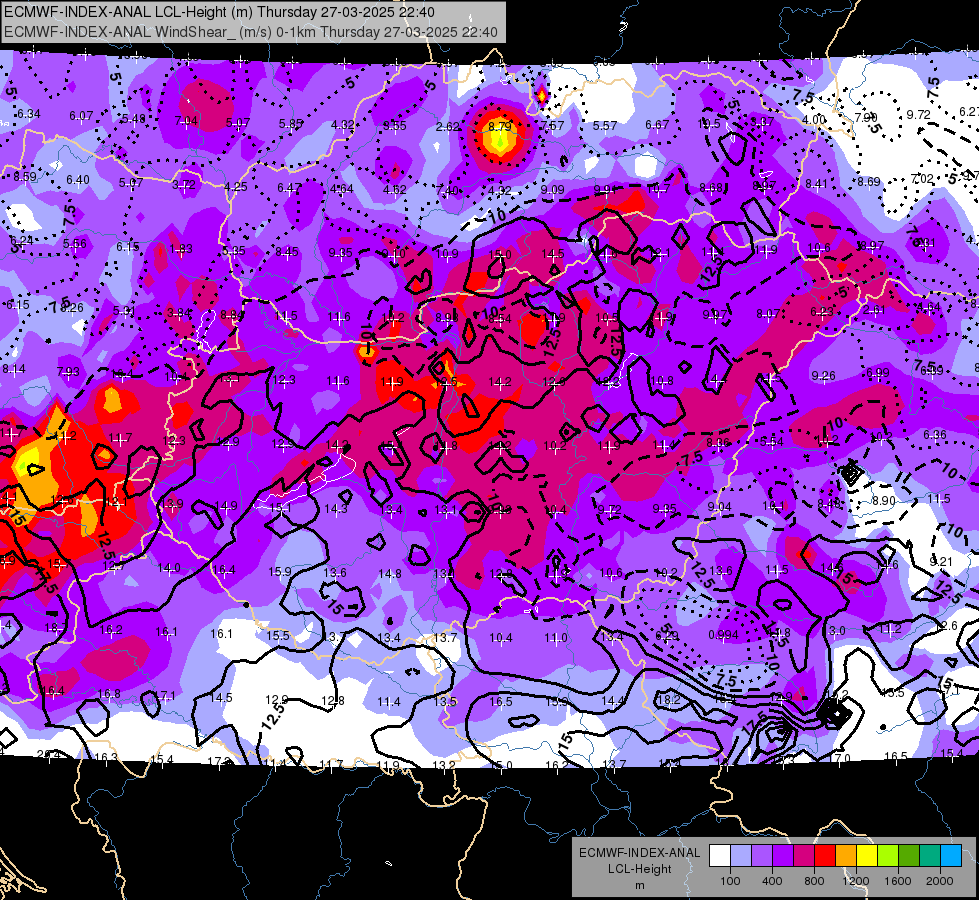Click the grid value "16.8"

pyautogui.click(x=109, y=693)
